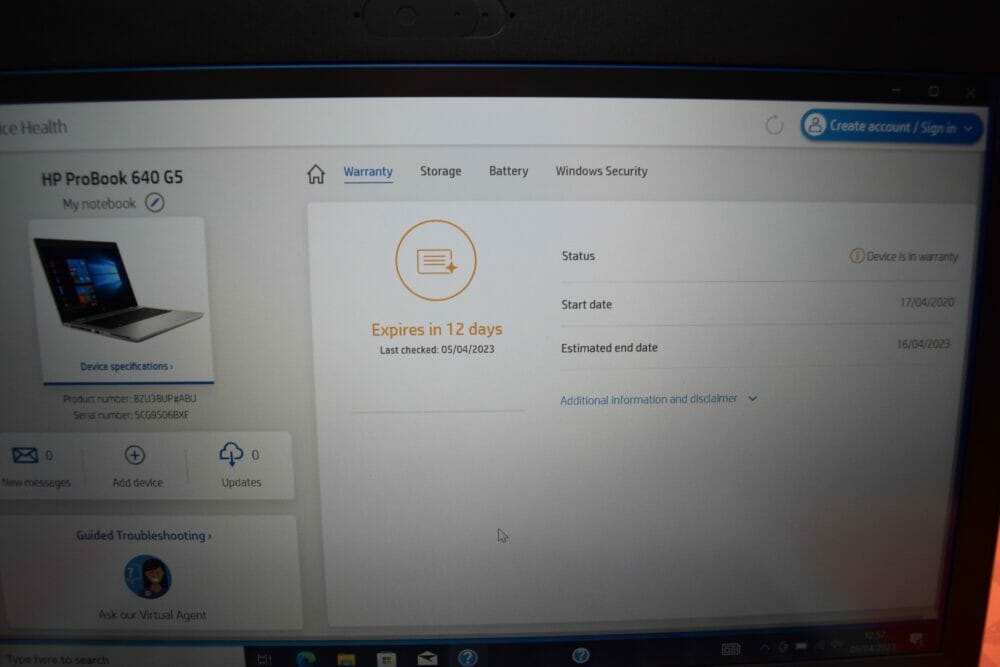Click the Virtual Agent avatar
Screen dimensions: 1000x667
coord(147,576)
